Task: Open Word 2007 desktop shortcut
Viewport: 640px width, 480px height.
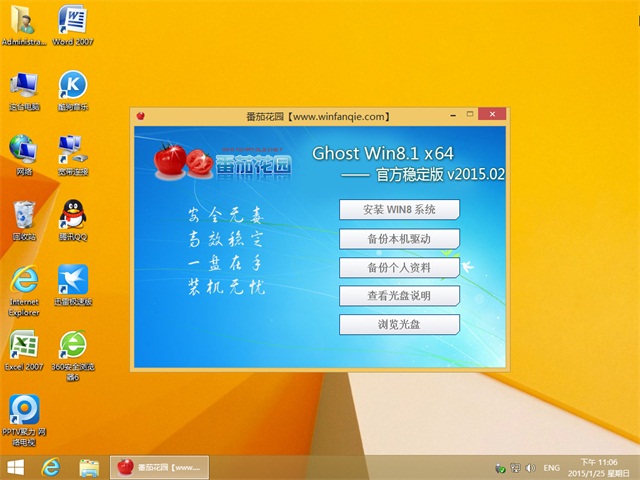Action: tap(72, 24)
